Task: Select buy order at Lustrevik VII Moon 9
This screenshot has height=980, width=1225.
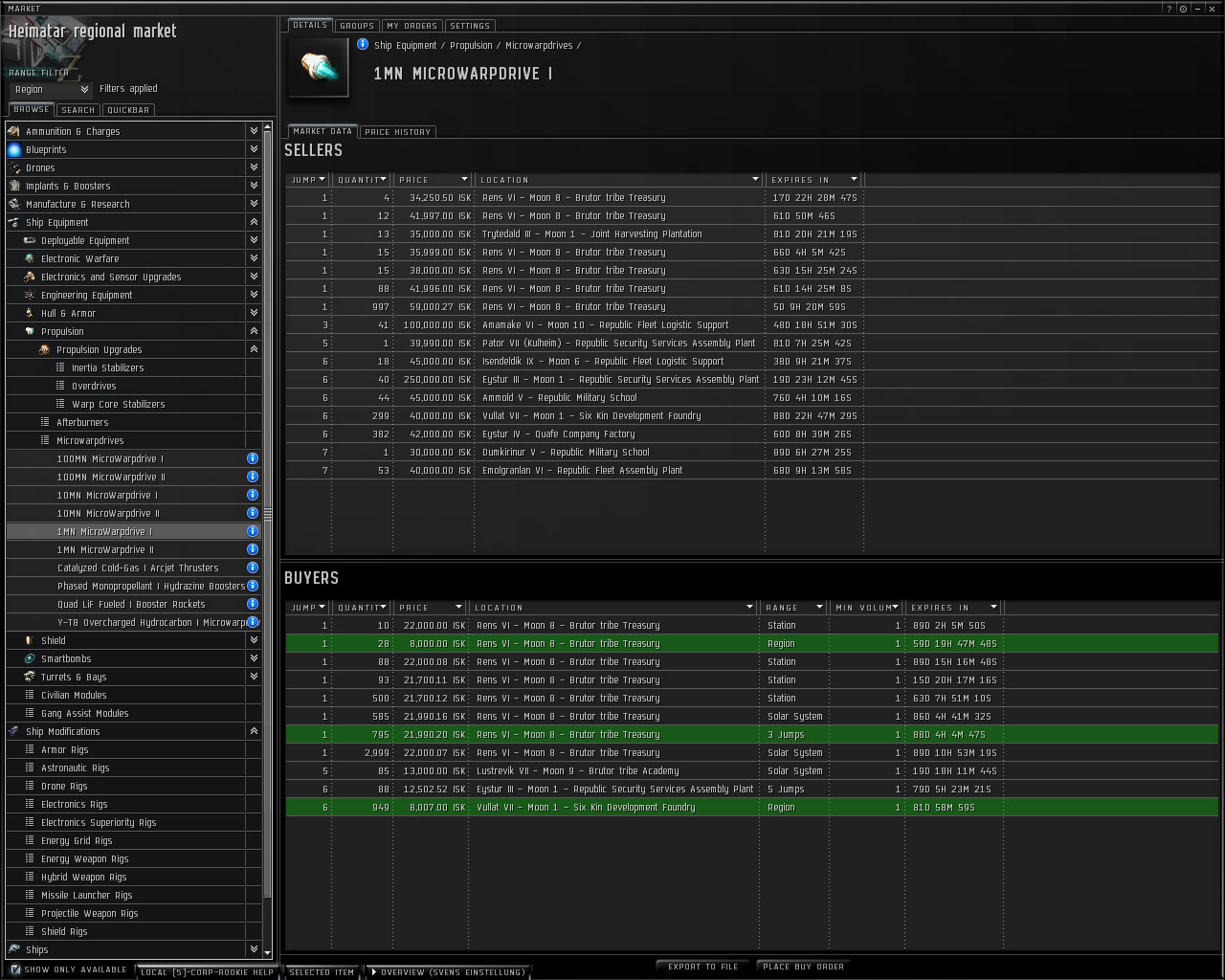Action: coord(752,770)
